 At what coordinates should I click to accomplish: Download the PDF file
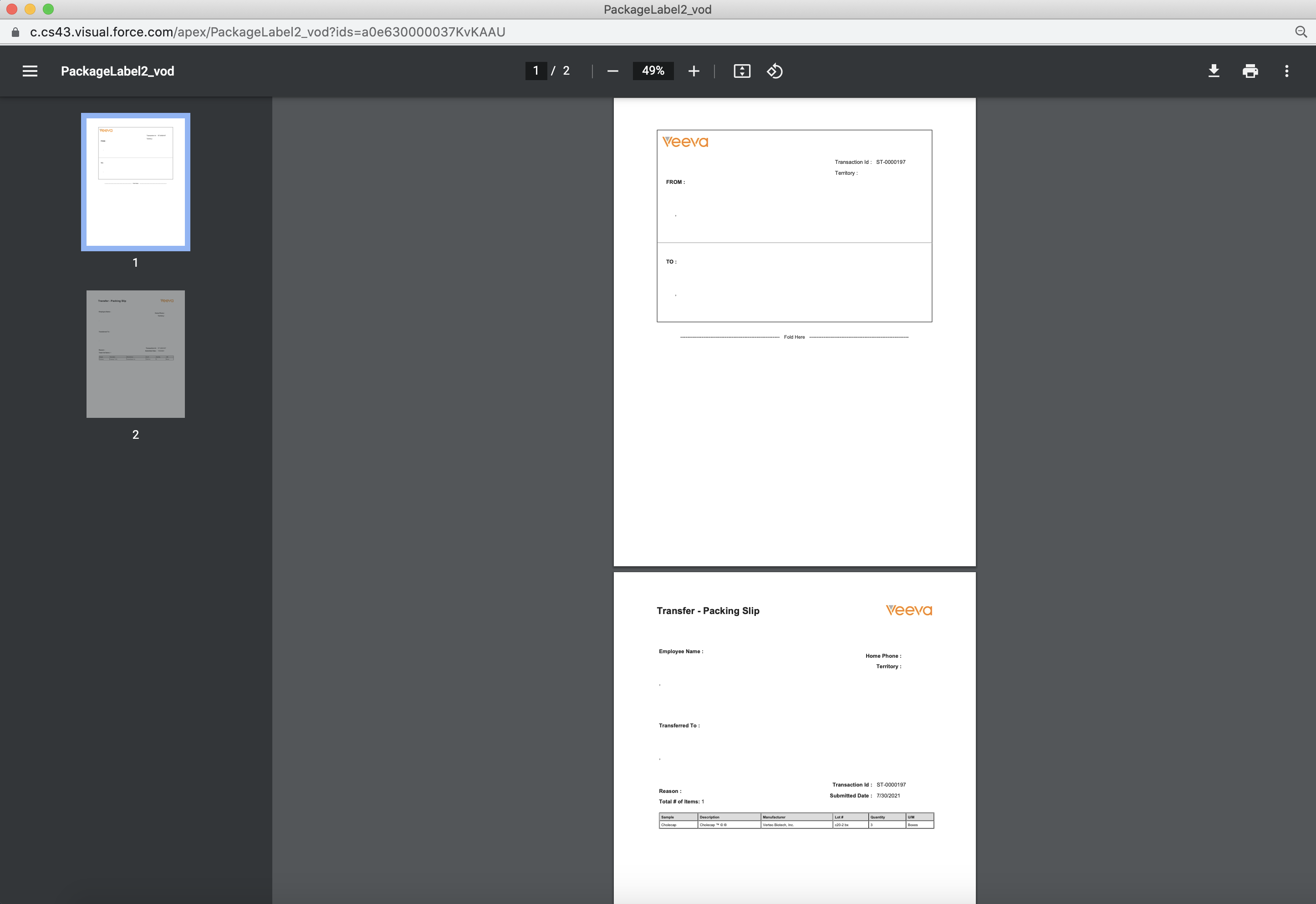click(1214, 71)
